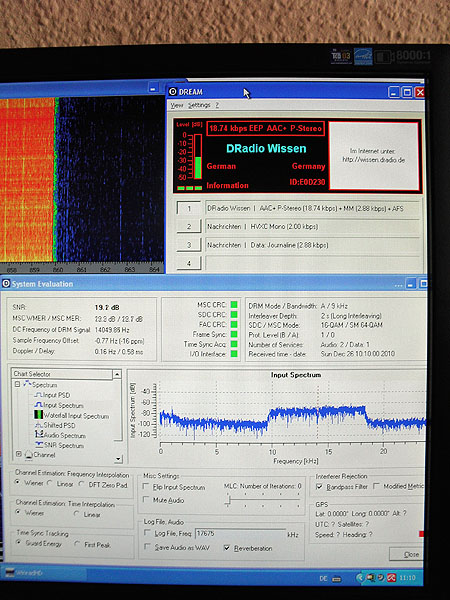The width and height of the screenshot is (450, 600).
Task: Click Chart Selector scroll-down arrow
Action: click(118, 458)
